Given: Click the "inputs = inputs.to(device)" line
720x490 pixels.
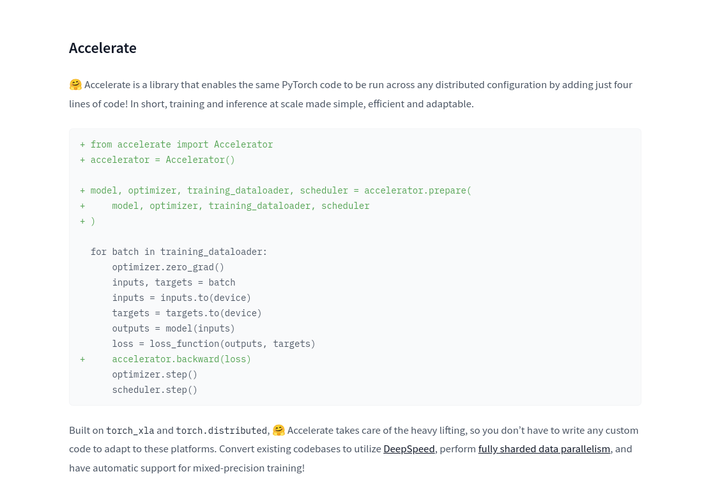Looking at the screenshot, I should pyautogui.click(x=181, y=298).
